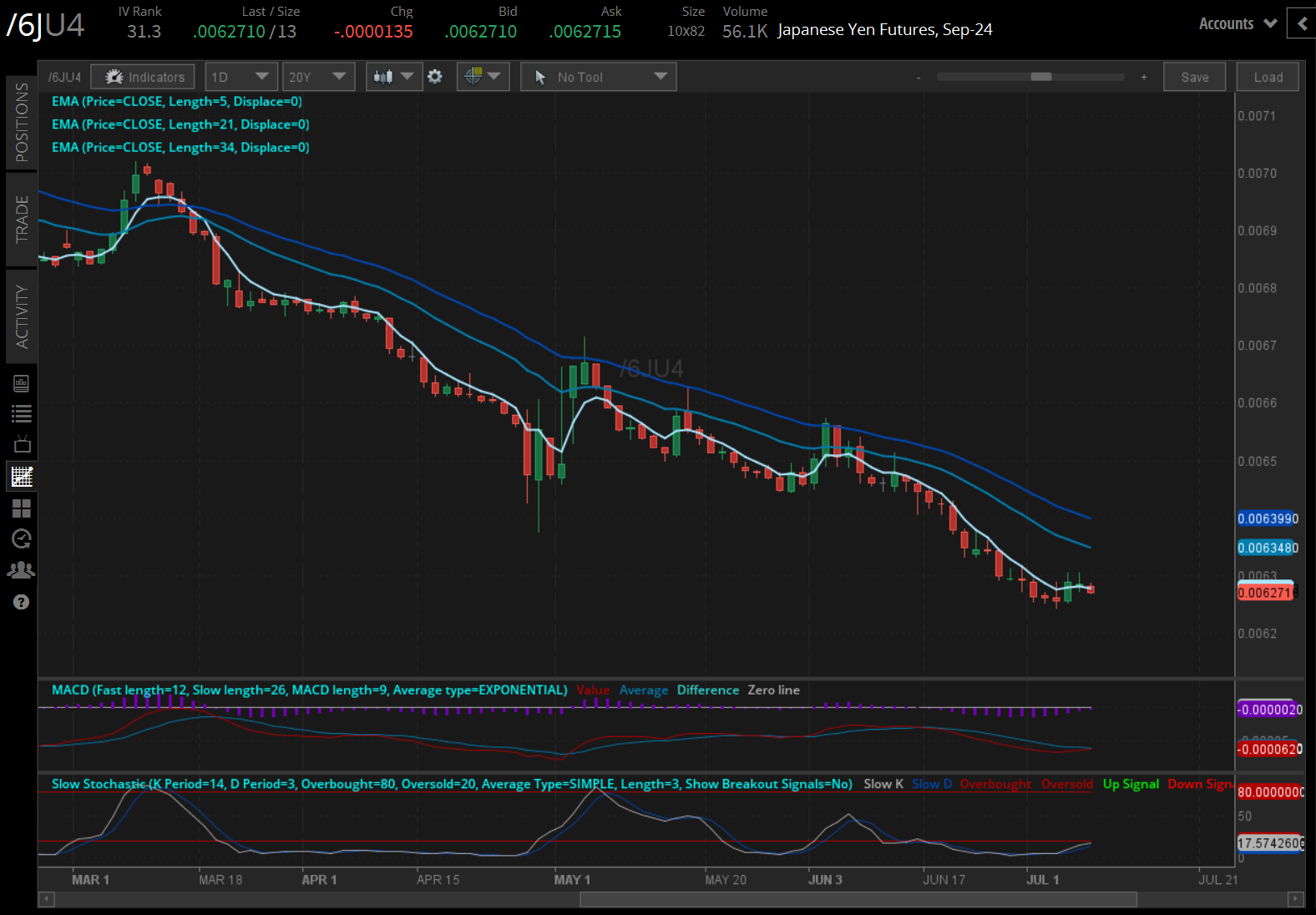Open the Accounts dropdown
Image resolution: width=1316 pixels, height=915 pixels.
click(1238, 23)
